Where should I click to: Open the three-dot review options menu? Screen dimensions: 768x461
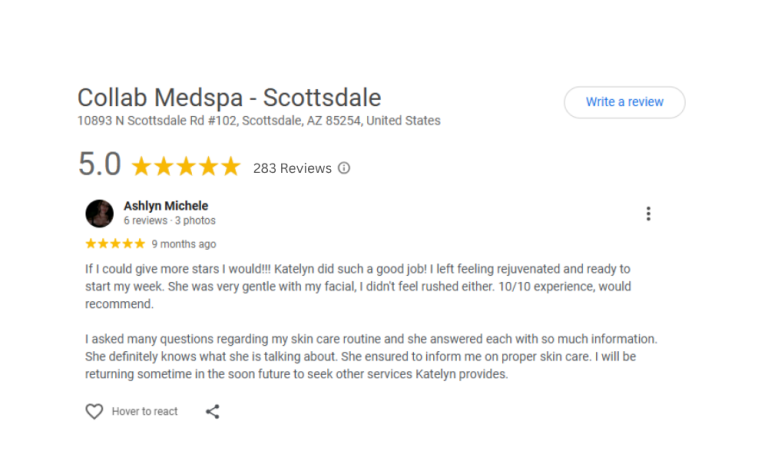pos(648,213)
